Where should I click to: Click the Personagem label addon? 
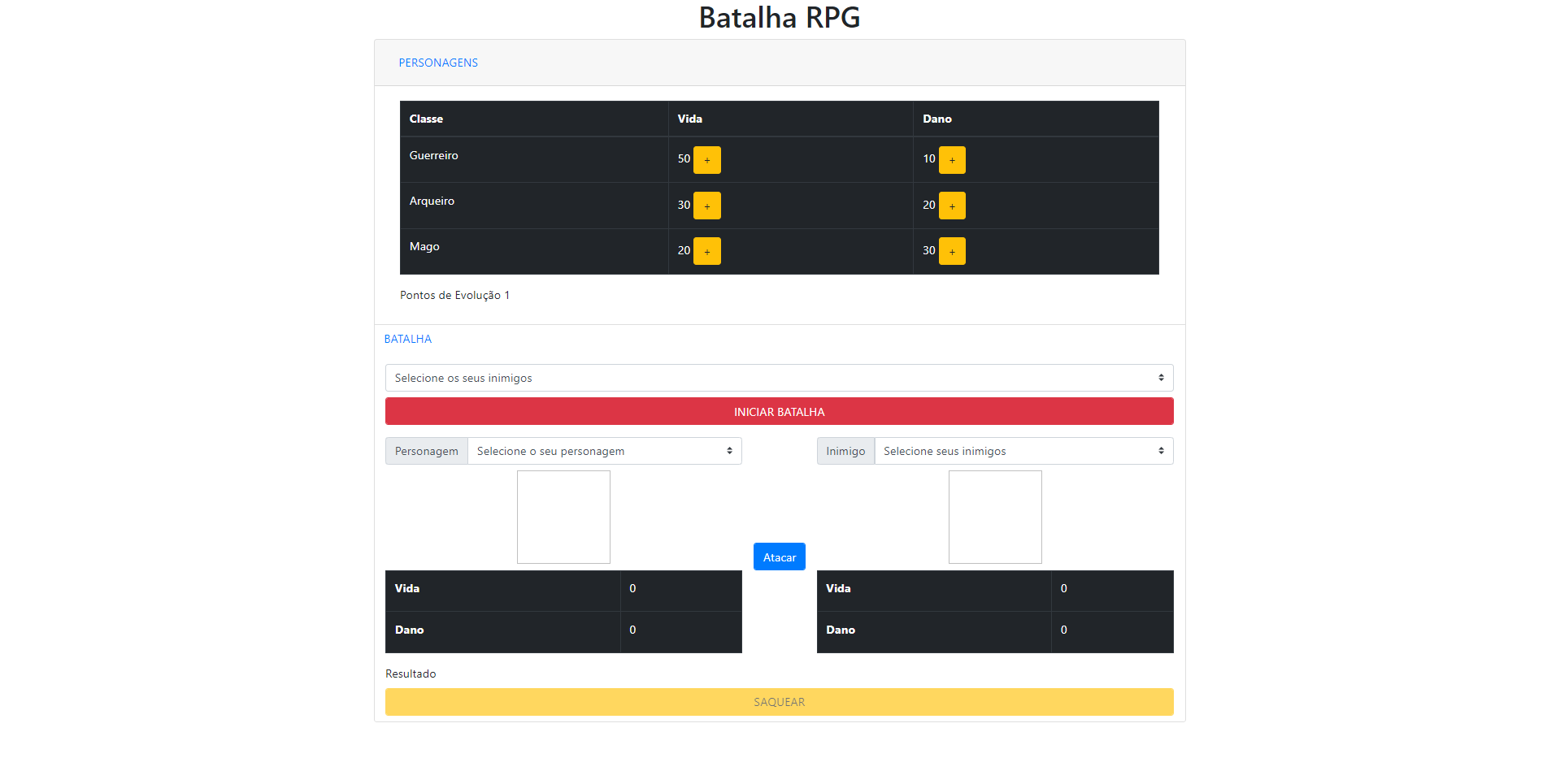click(427, 451)
